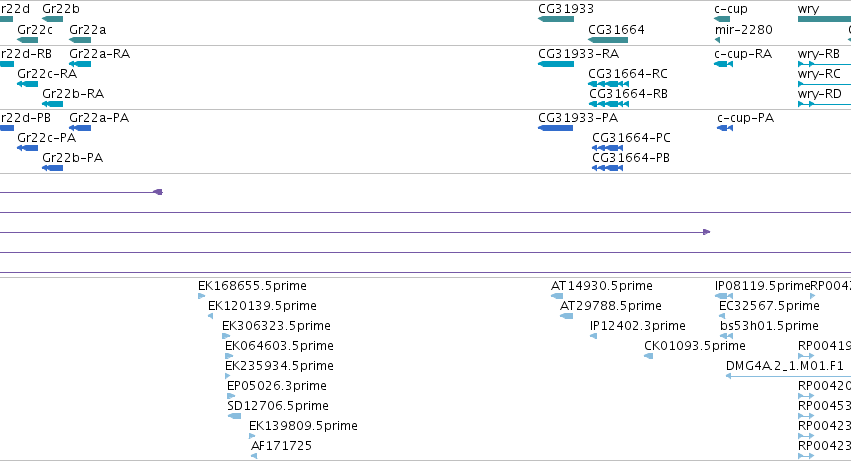
Task: Select the CG31664-PB protein label
Action: click(631, 157)
